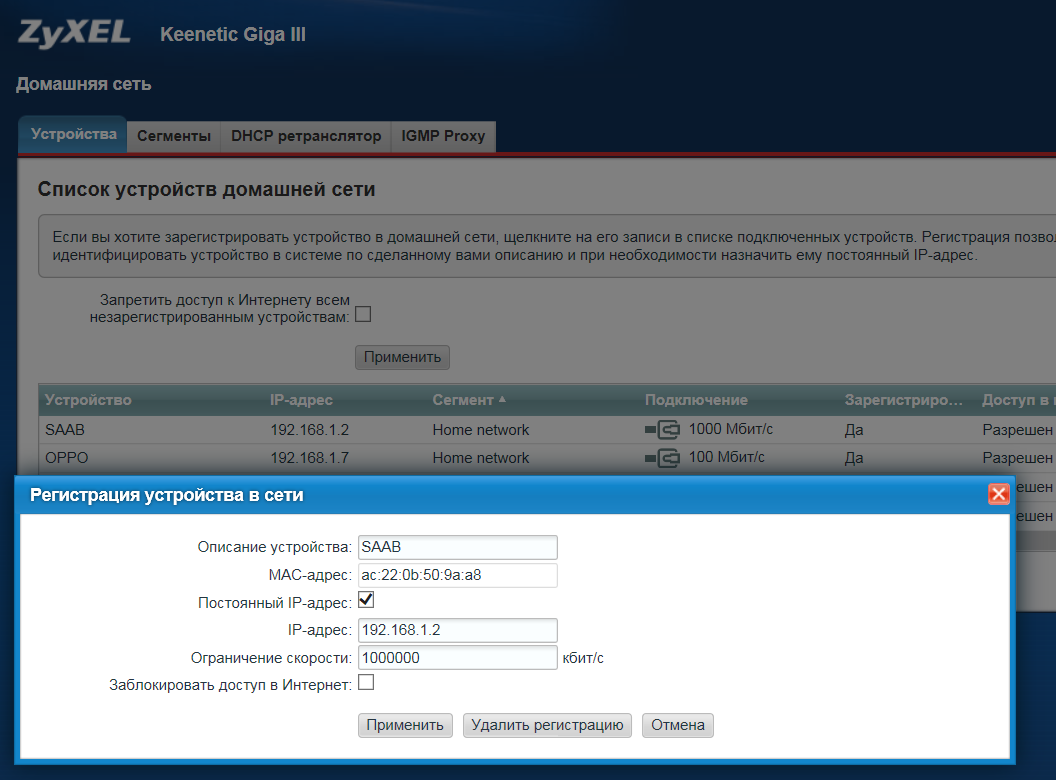Viewport: 1056px width, 780px height.
Task: Sort the table by Сегмент column
Action: tap(469, 400)
